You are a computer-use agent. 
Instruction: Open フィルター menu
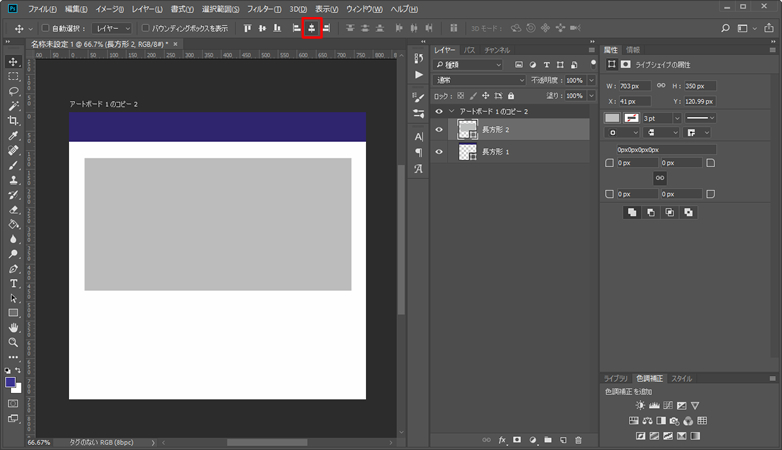pos(264,9)
